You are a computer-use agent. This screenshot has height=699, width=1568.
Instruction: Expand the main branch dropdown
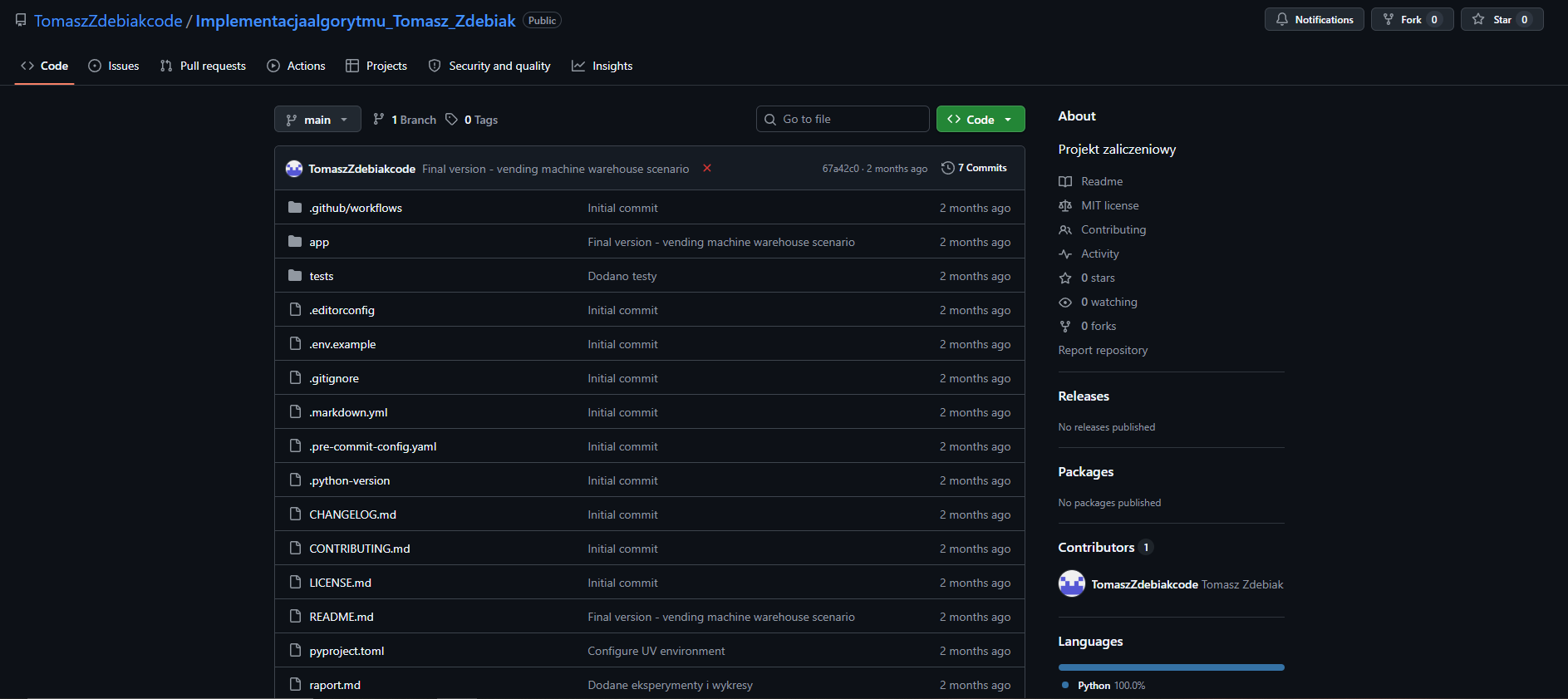(317, 119)
